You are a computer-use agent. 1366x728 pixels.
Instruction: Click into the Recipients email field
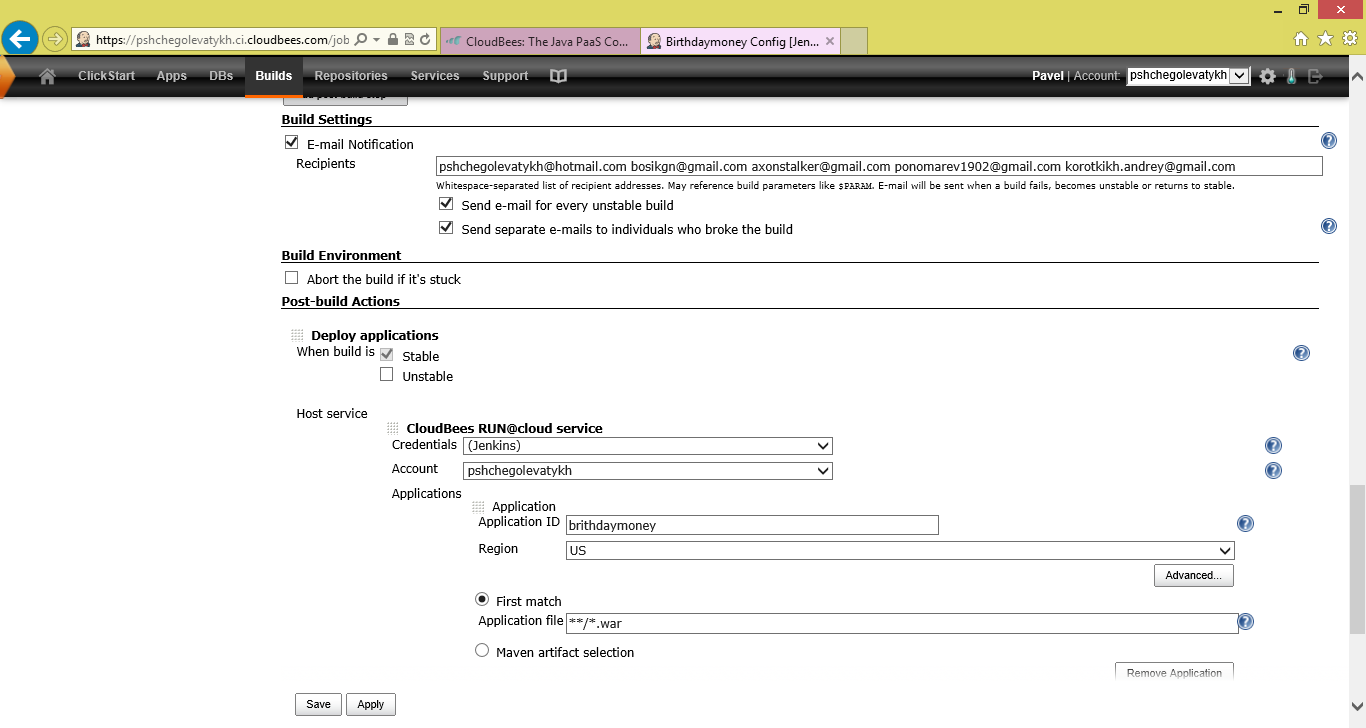(x=878, y=166)
